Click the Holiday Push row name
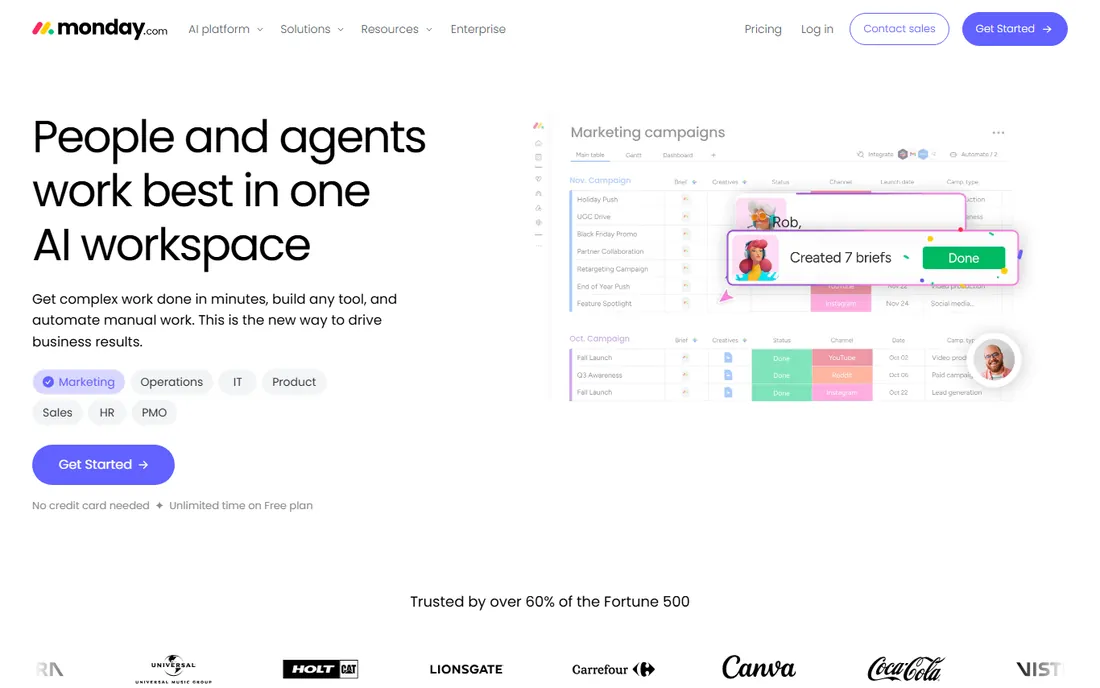 597,200
